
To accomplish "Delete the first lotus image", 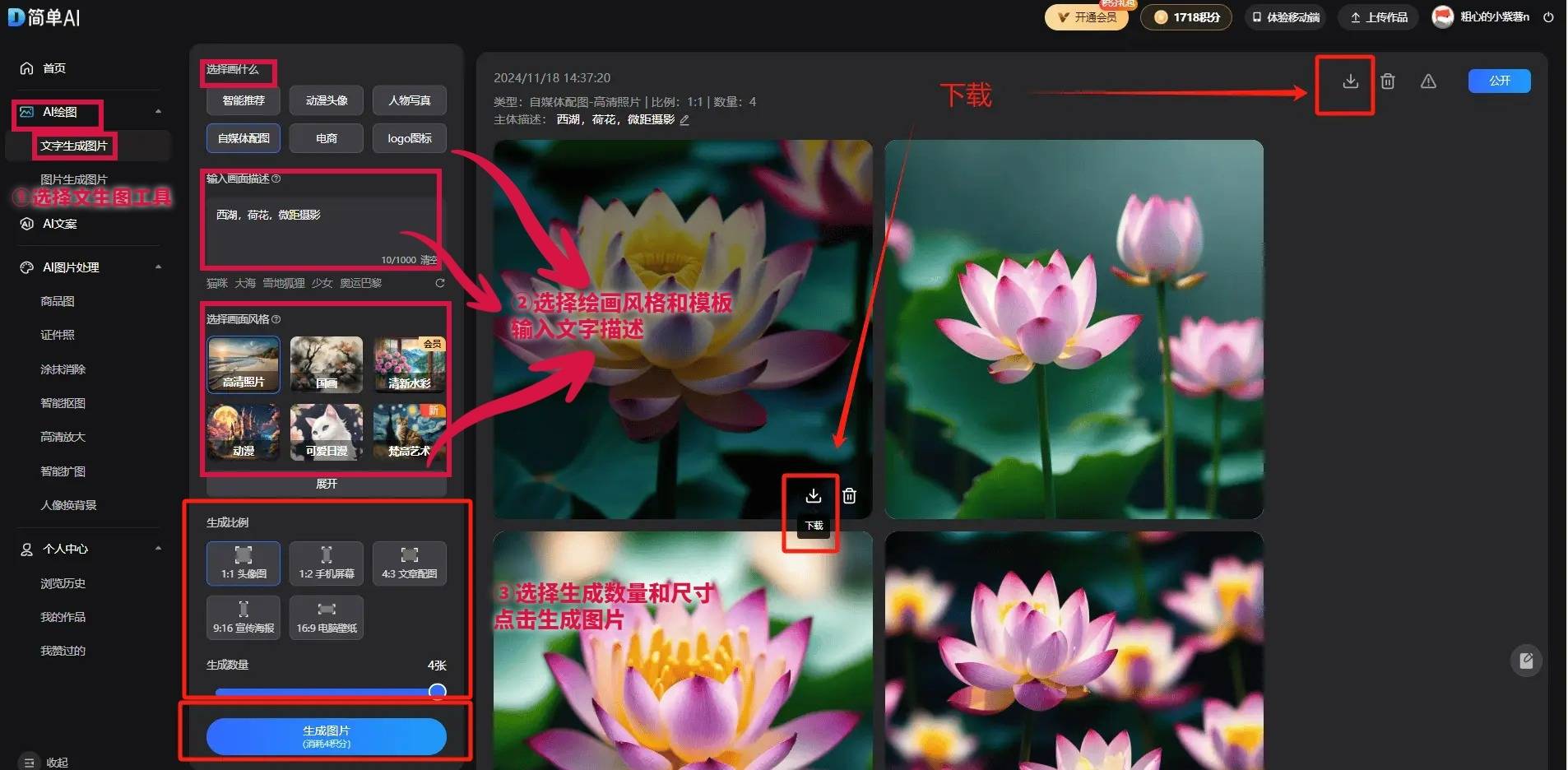I will coord(849,496).
